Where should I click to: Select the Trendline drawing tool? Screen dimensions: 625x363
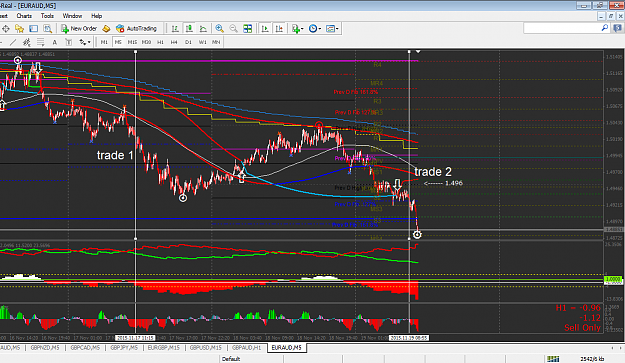pyautogui.click(x=13, y=42)
